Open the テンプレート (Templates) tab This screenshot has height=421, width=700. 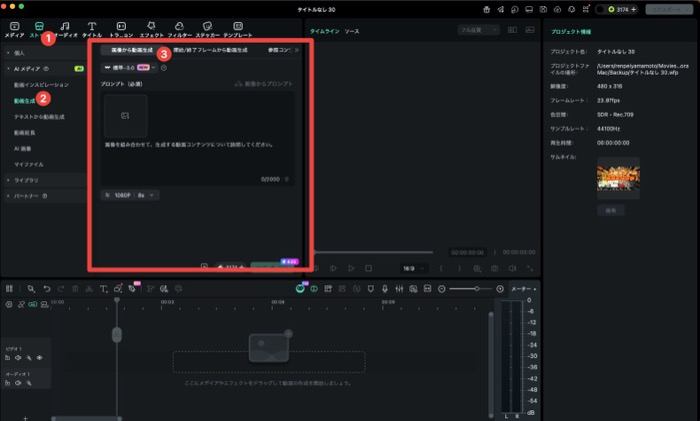[238, 29]
